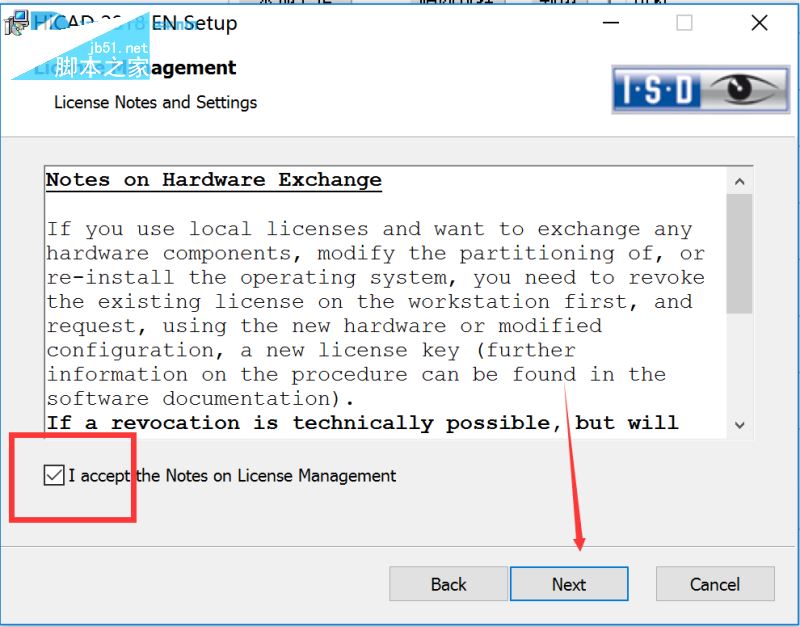Click the scroll up arrow of license notes

(740, 182)
